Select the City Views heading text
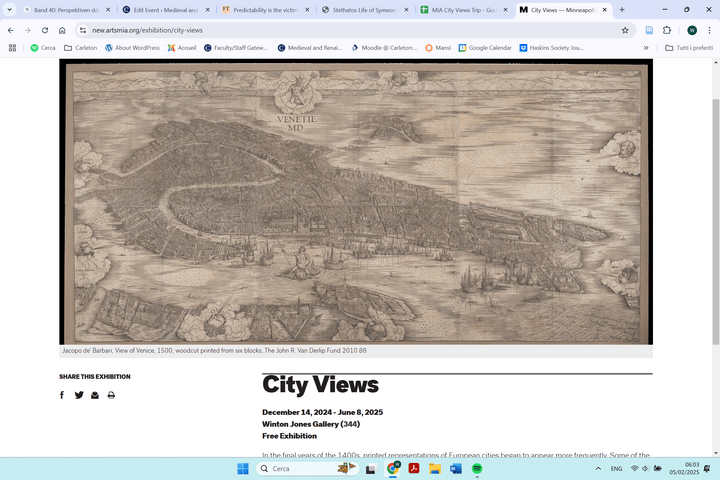The width and height of the screenshot is (720, 480). 321,385
